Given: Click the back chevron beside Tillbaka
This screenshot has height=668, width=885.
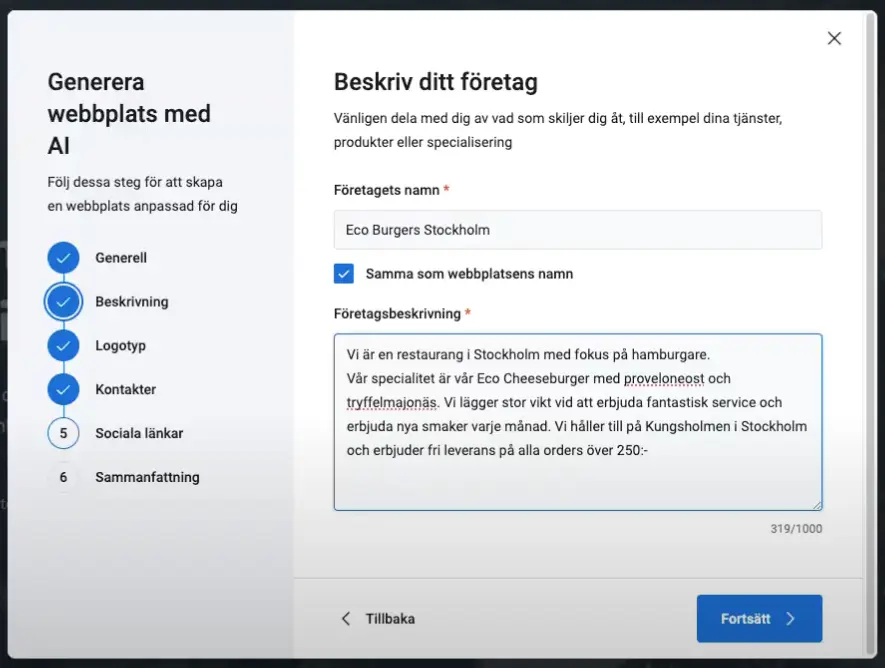Looking at the screenshot, I should pyautogui.click(x=346, y=619).
